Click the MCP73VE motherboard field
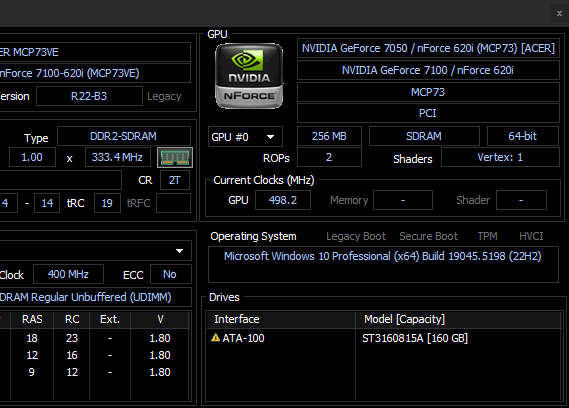This screenshot has width=569, height=408. pos(95,52)
